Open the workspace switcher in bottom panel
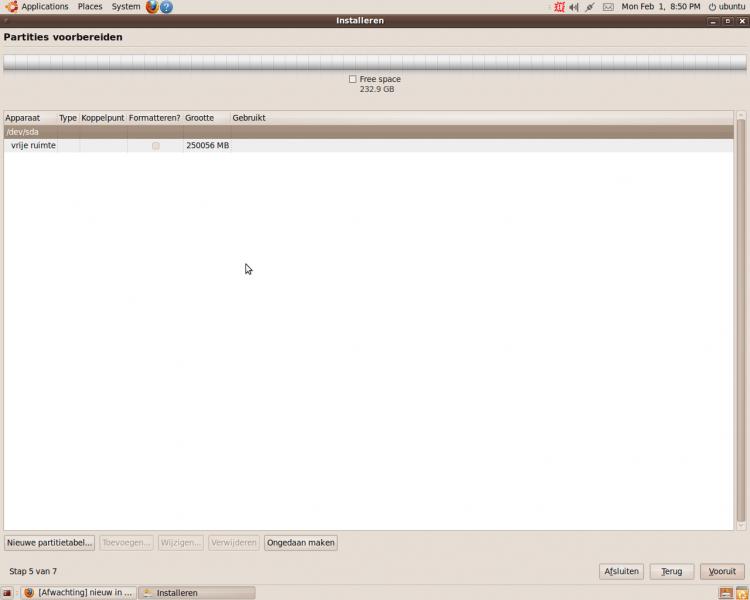 pos(726,593)
